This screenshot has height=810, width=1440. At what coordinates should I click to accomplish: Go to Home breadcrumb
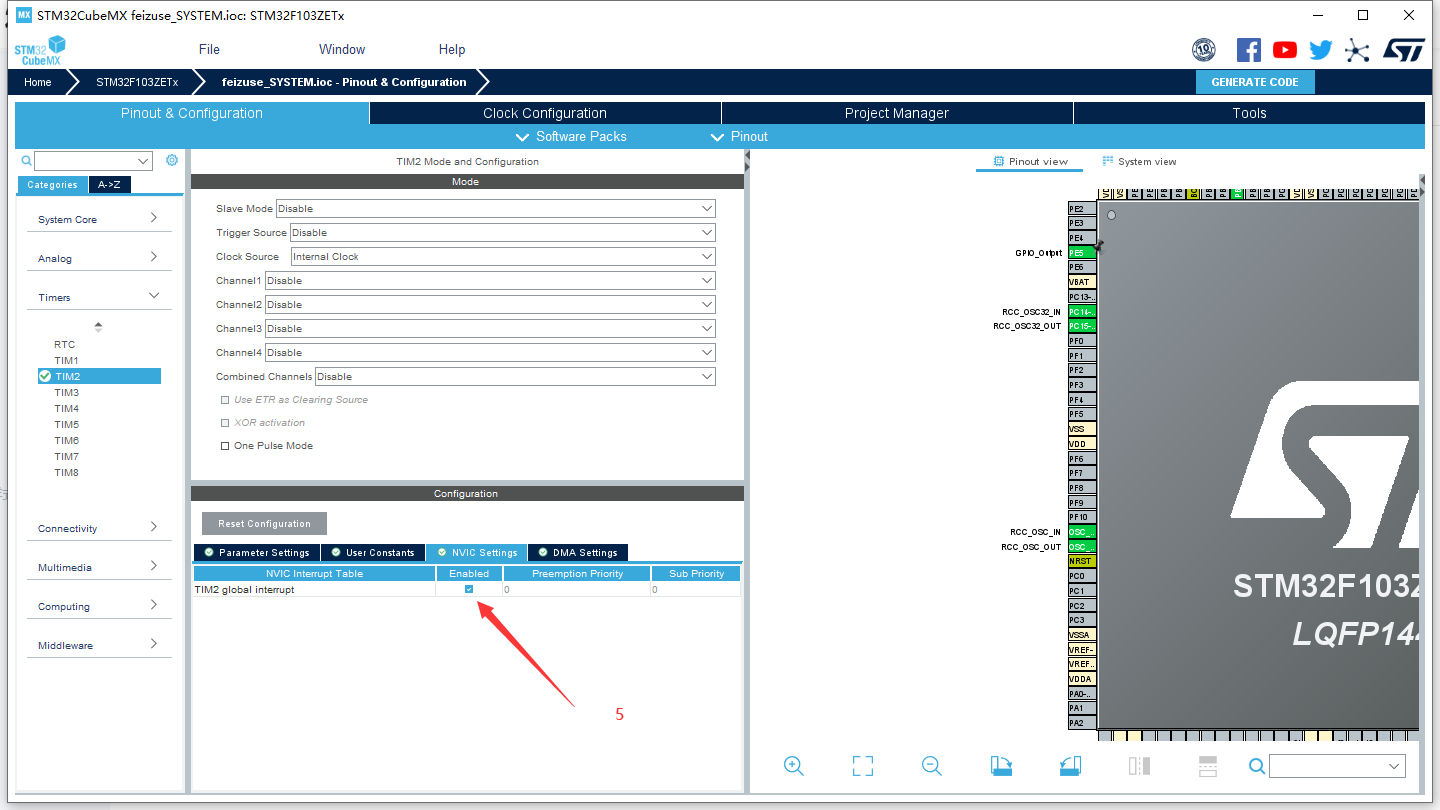38,82
